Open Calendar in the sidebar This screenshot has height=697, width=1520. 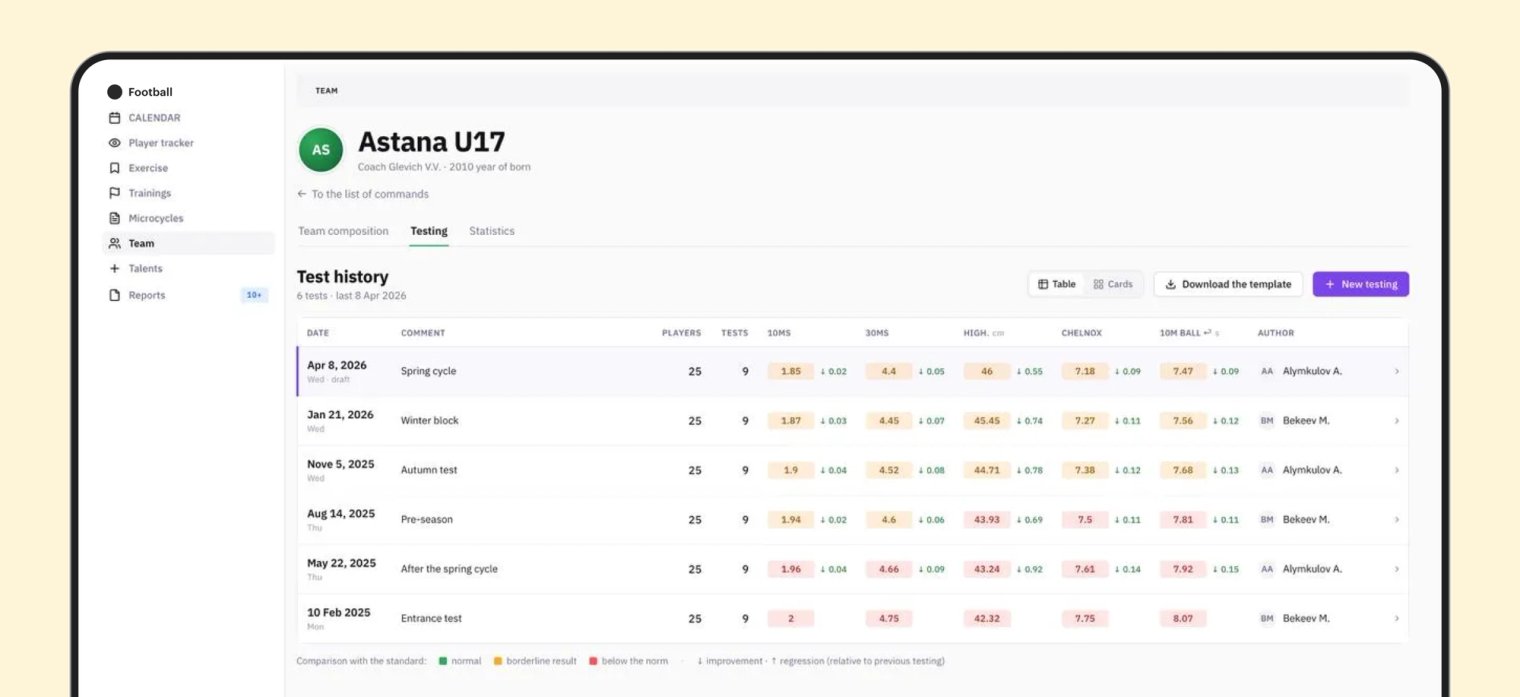coord(188,118)
